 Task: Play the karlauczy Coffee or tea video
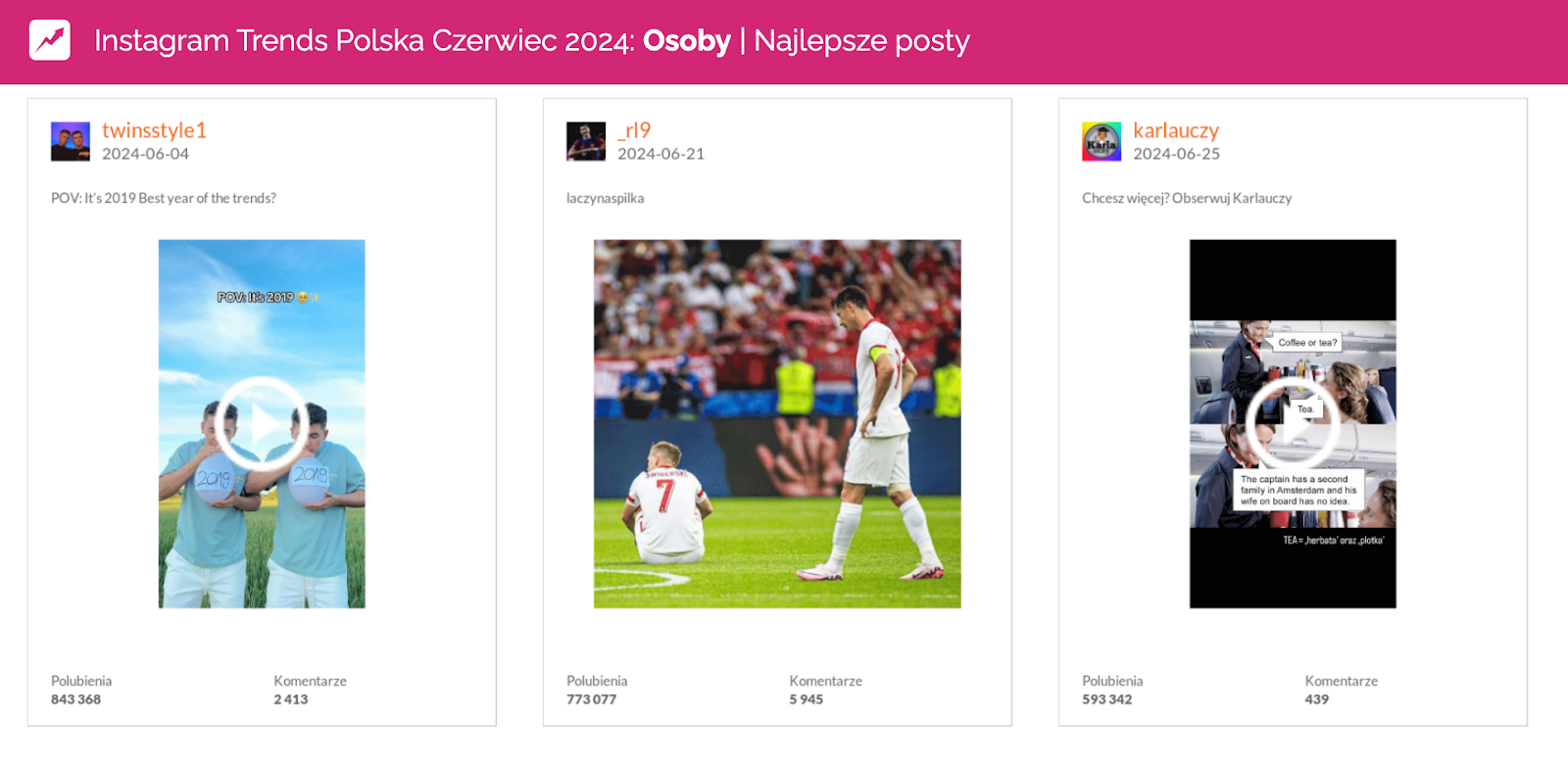tap(1293, 424)
